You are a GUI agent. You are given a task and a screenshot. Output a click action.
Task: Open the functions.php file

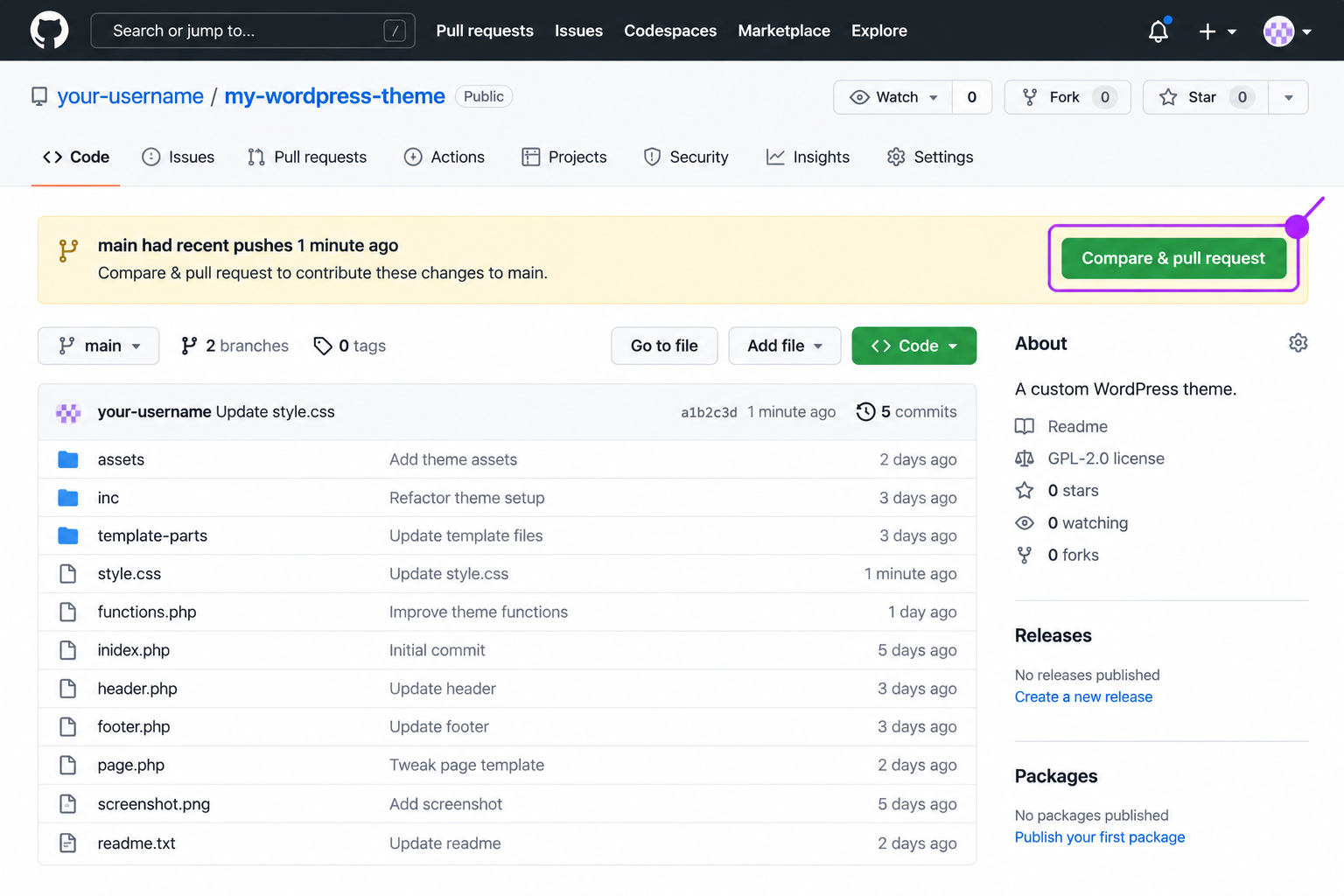point(147,612)
